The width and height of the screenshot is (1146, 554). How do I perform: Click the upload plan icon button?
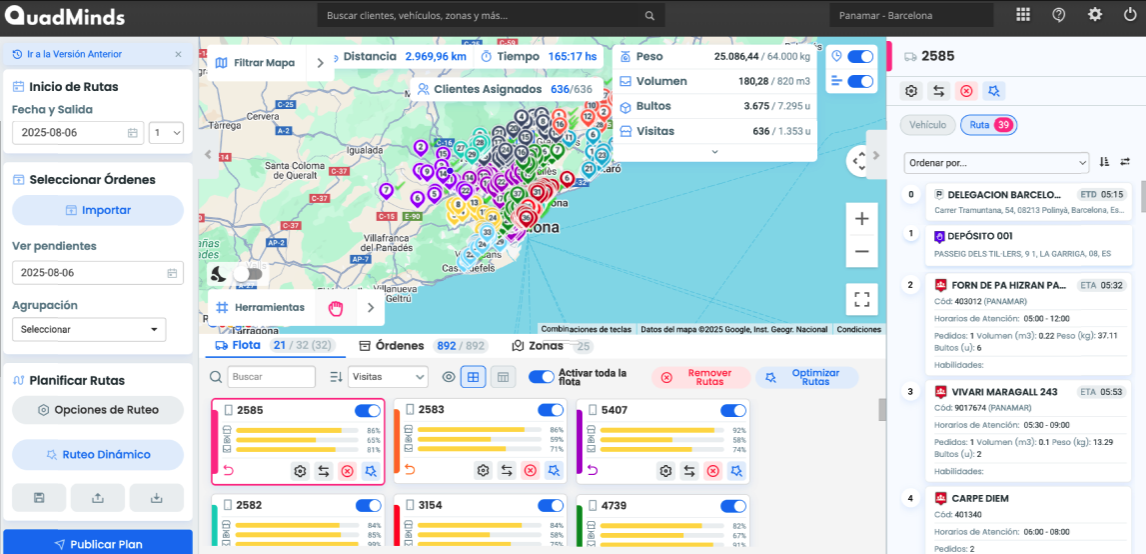tap(98, 498)
